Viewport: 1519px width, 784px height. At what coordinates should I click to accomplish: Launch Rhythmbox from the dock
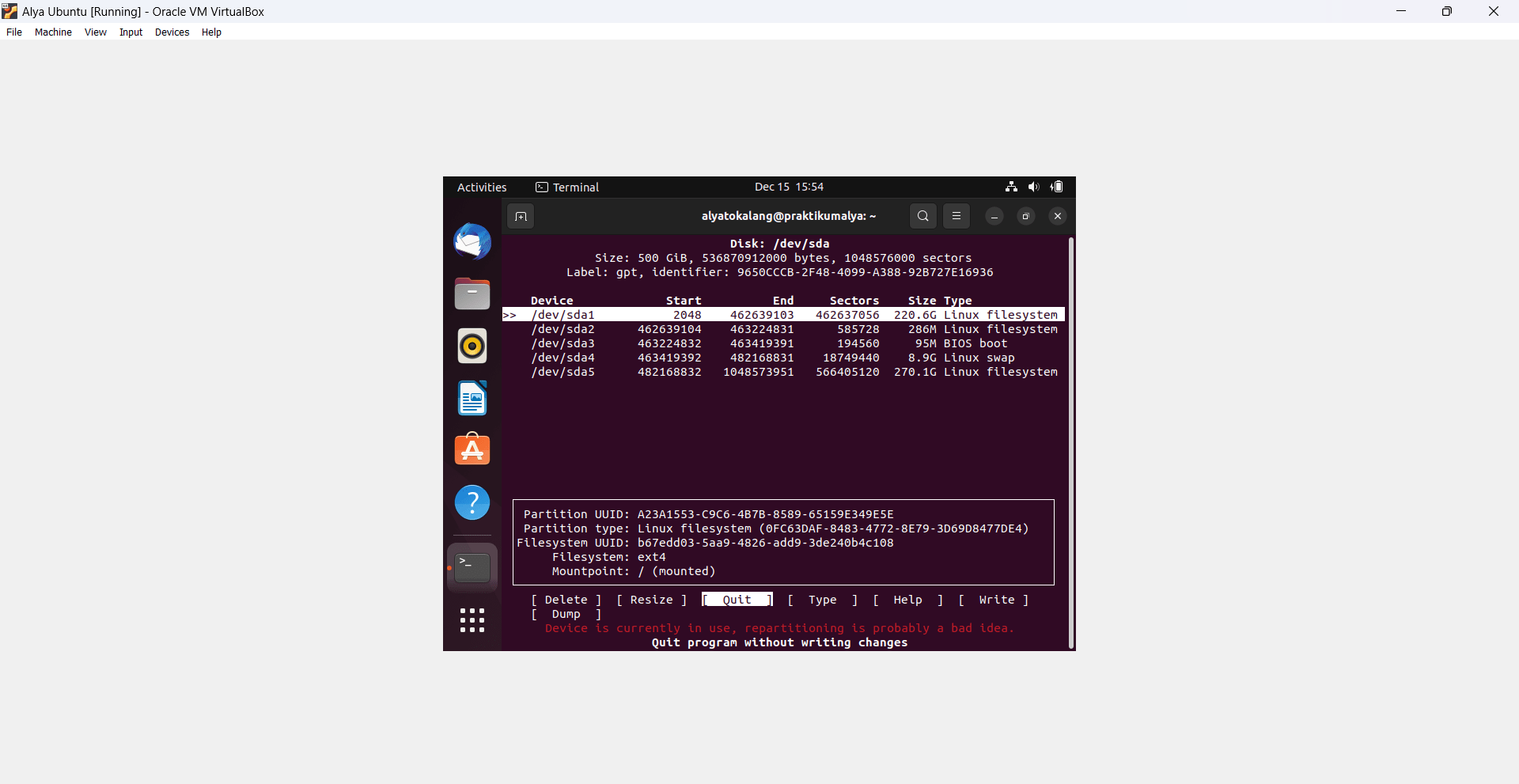pos(472,346)
